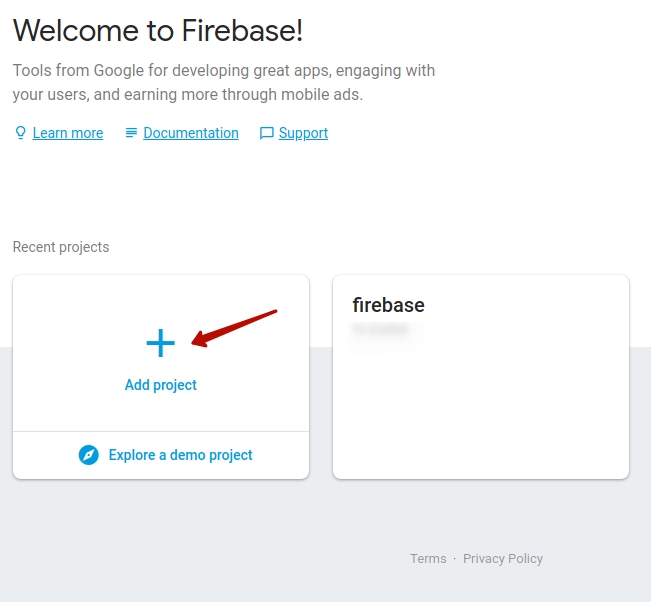The image size is (651, 602).
Task: Click the lightbulb icon beside Learn more
Action: (x=20, y=133)
